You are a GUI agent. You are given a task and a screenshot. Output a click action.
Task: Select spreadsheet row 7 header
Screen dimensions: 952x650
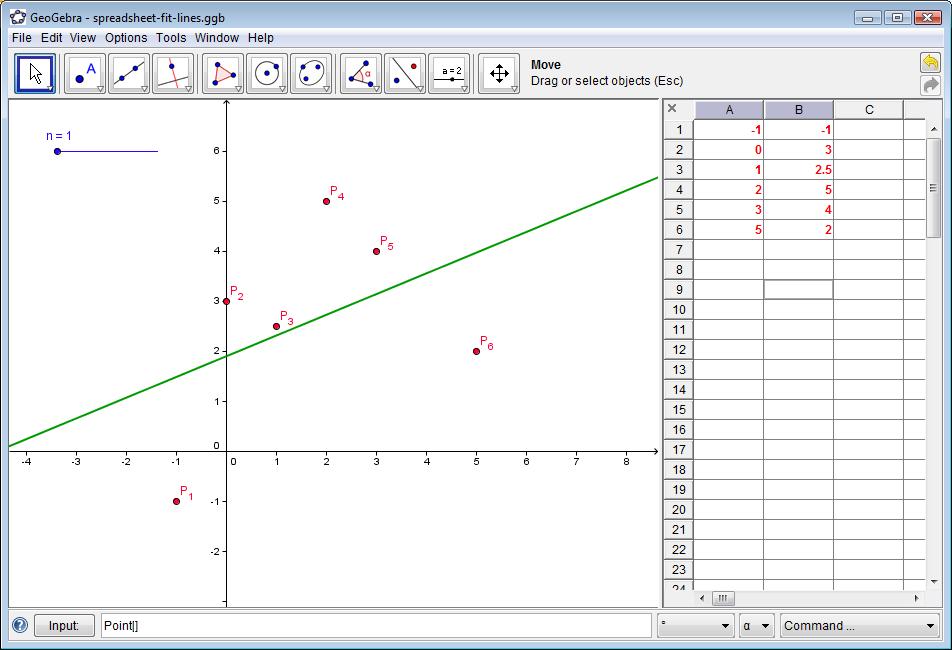point(679,250)
